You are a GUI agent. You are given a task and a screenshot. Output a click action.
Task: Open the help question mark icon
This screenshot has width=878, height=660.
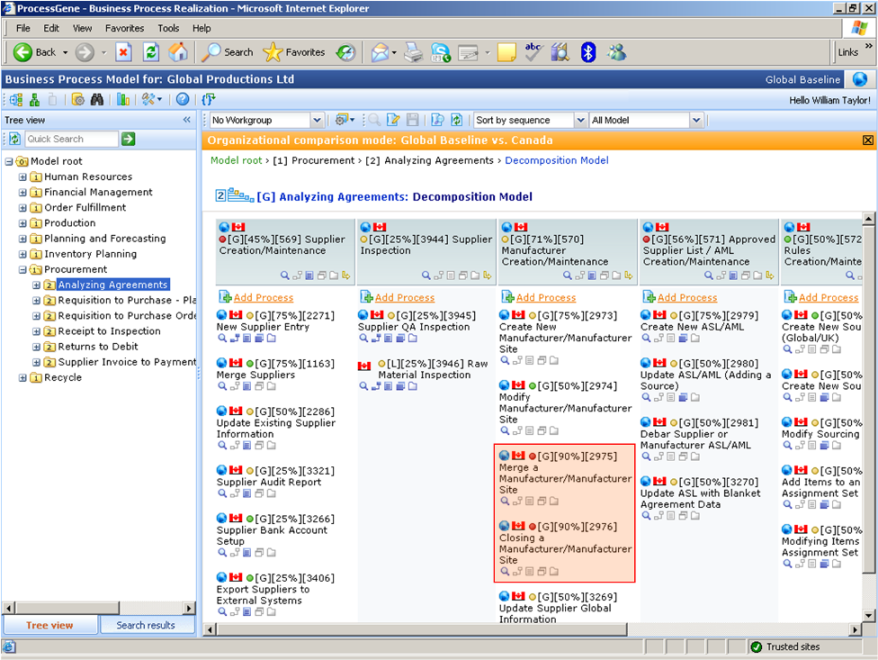point(182,100)
